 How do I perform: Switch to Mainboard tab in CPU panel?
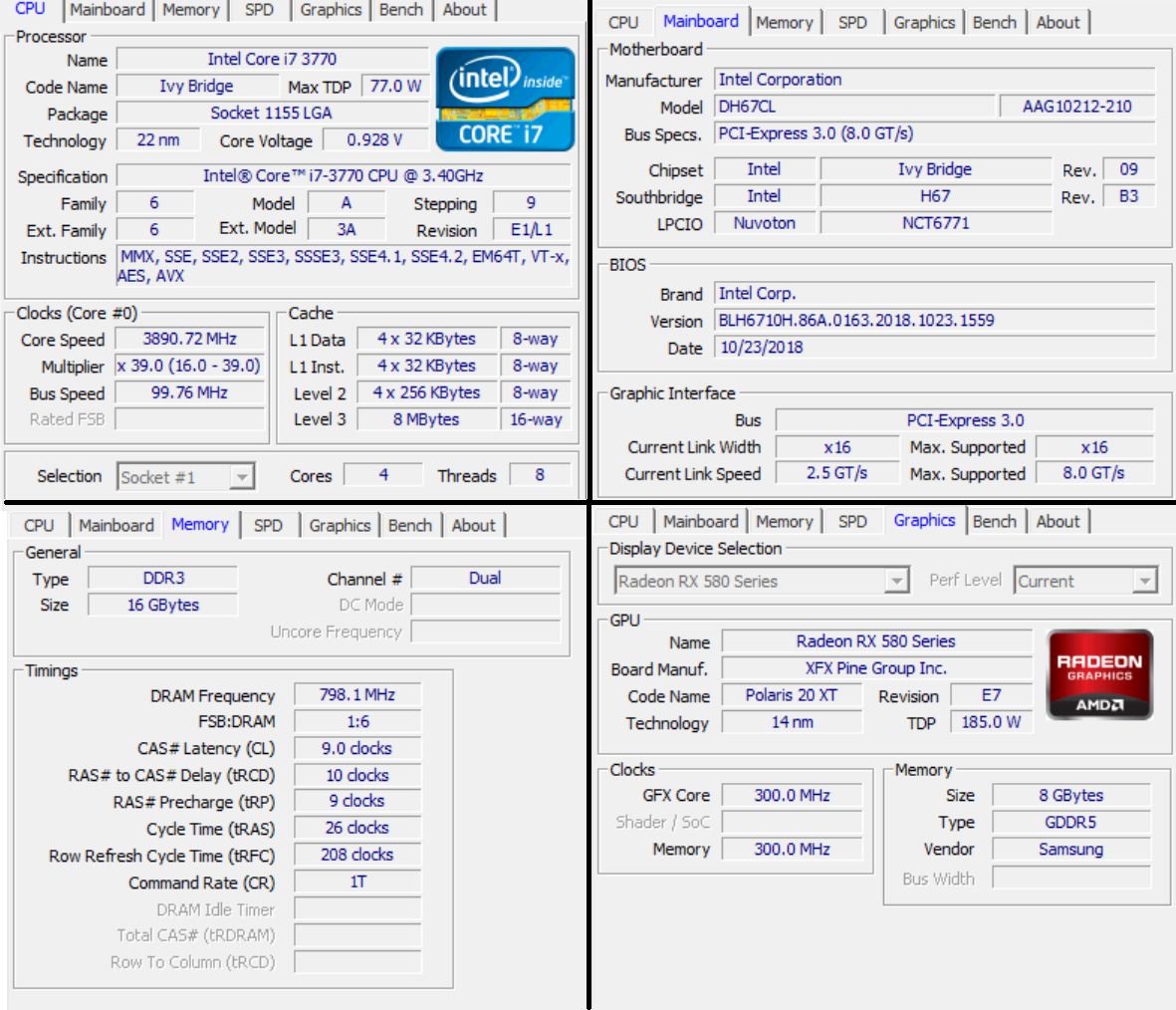point(108,10)
